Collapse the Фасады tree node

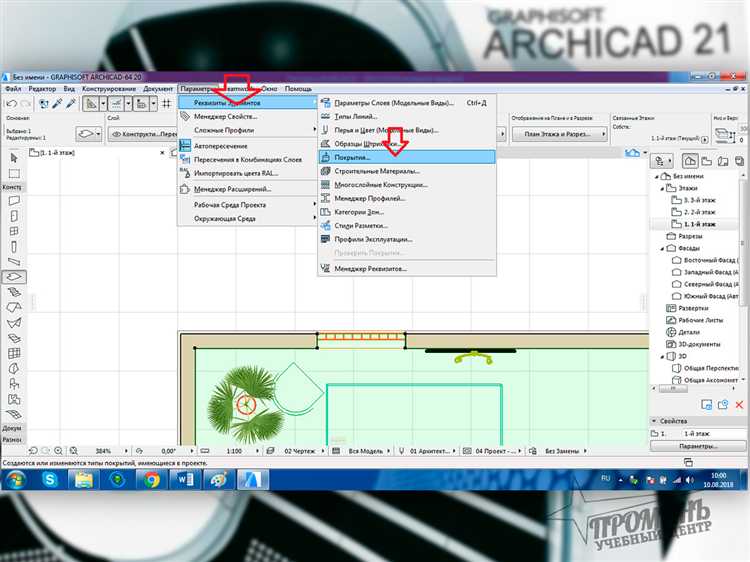[662, 248]
